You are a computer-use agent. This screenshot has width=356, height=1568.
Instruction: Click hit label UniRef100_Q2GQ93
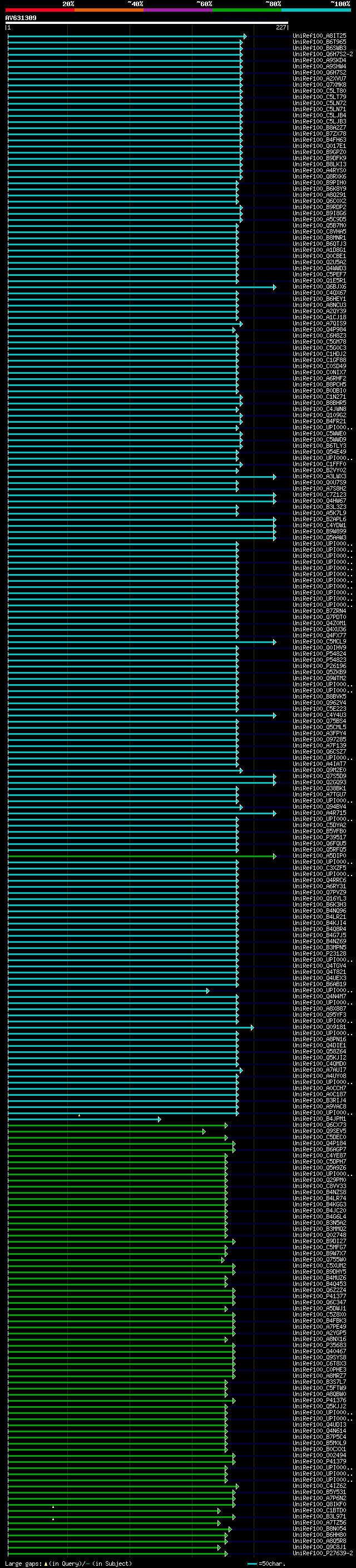319,782
